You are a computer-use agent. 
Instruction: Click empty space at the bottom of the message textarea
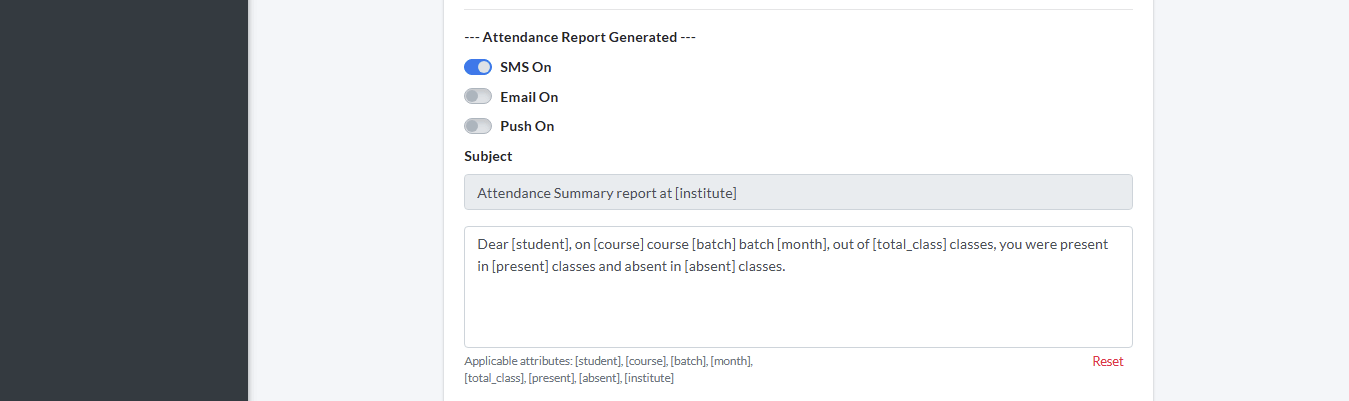pyautogui.click(x=798, y=330)
